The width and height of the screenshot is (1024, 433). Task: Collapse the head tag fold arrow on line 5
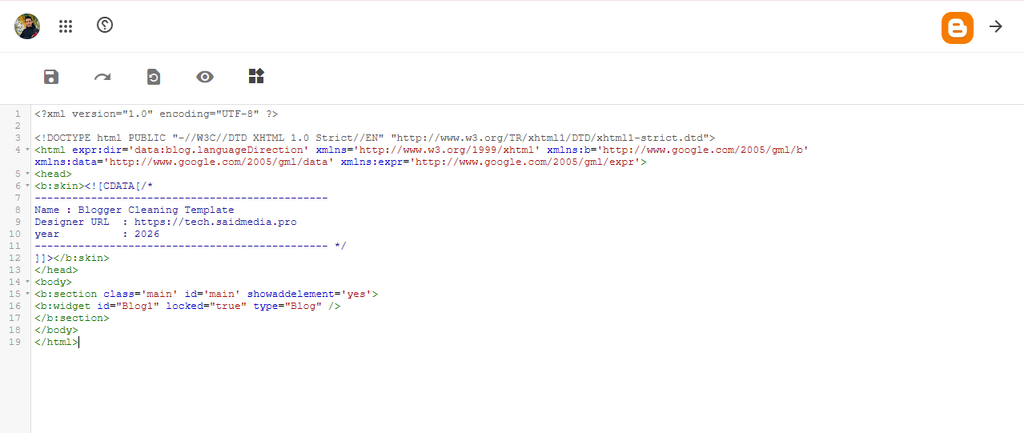(27, 174)
